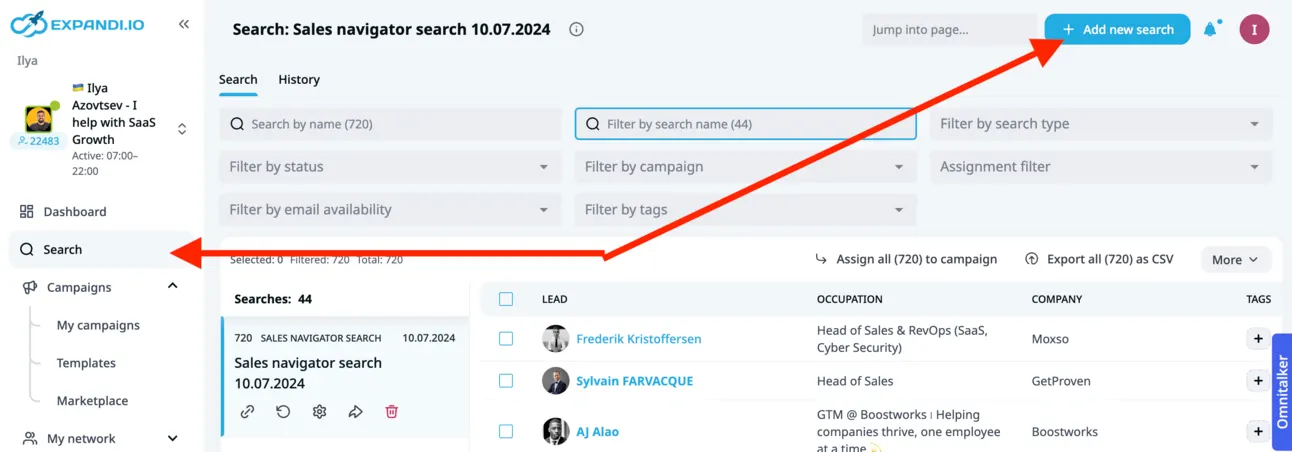Click the Ilya Azovtsev account profile picture
The width and height of the screenshot is (1292, 452).
(39, 119)
